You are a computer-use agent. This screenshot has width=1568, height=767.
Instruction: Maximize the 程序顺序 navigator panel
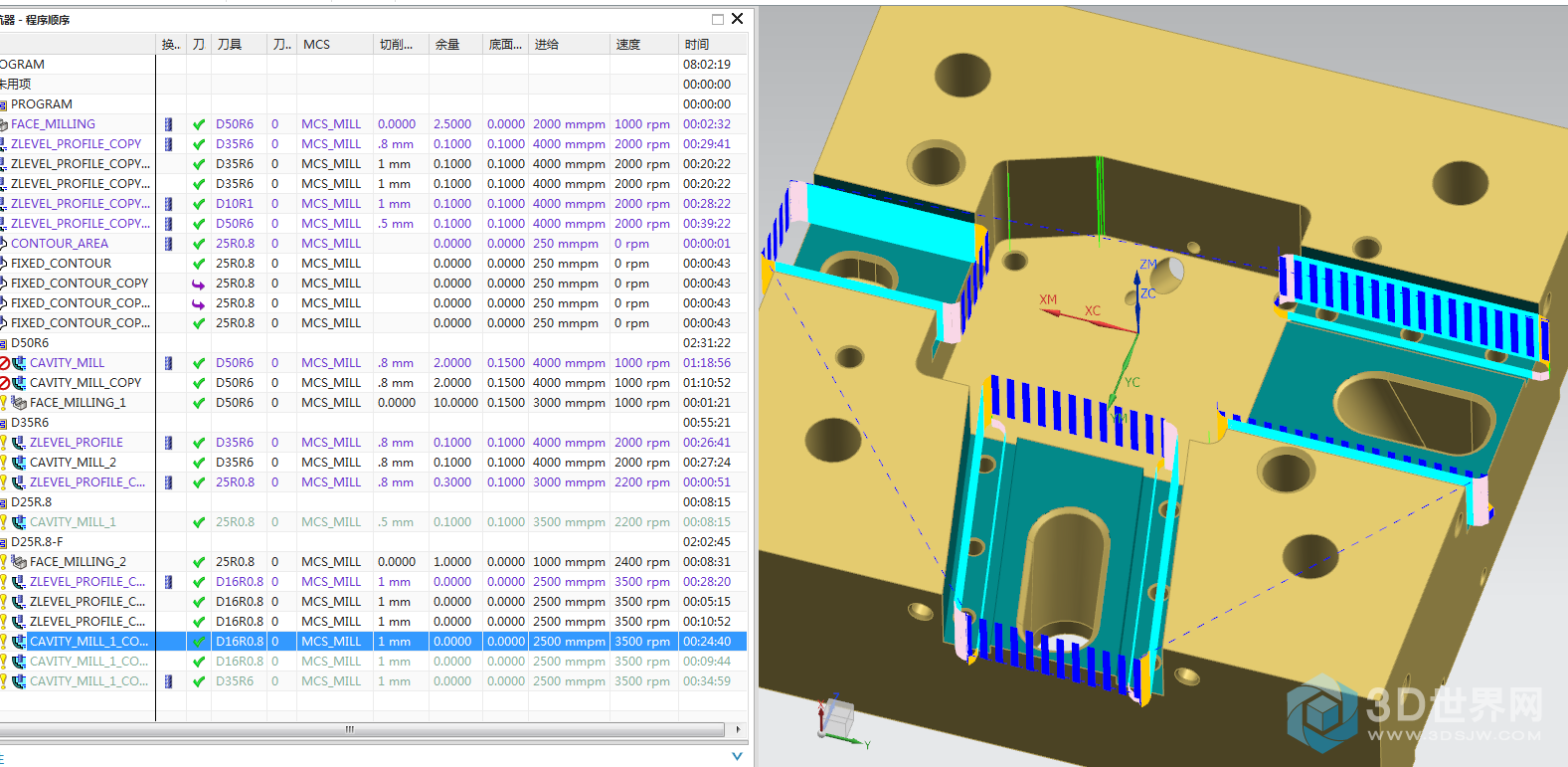[x=718, y=19]
